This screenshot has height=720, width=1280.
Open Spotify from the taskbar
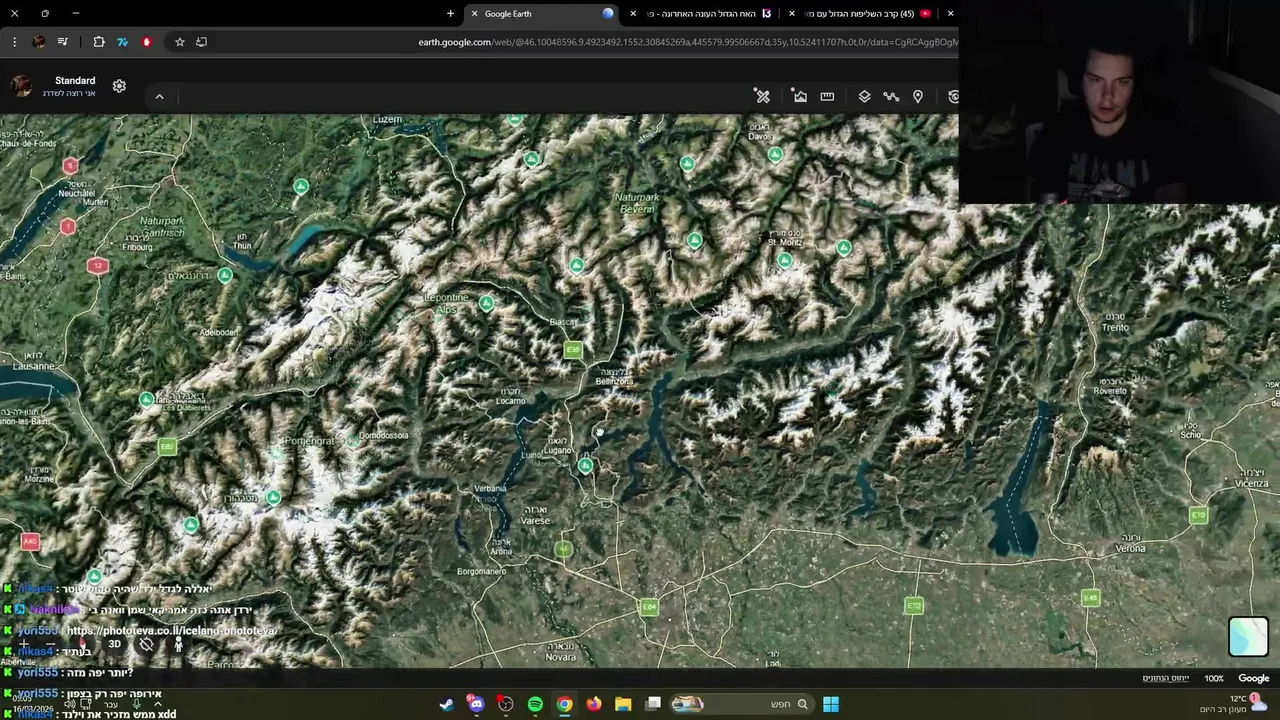(x=535, y=704)
